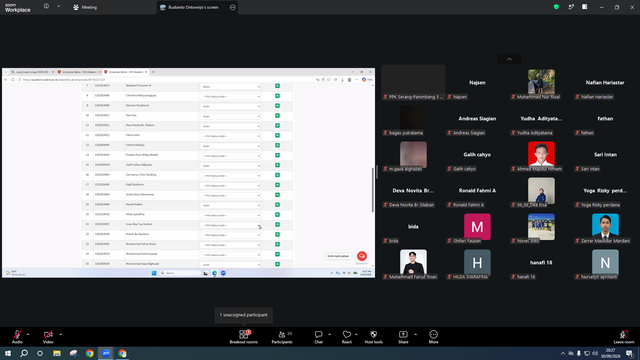Open audio options caret next to Audio
Screen dimensions: 640x360
(28, 334)
